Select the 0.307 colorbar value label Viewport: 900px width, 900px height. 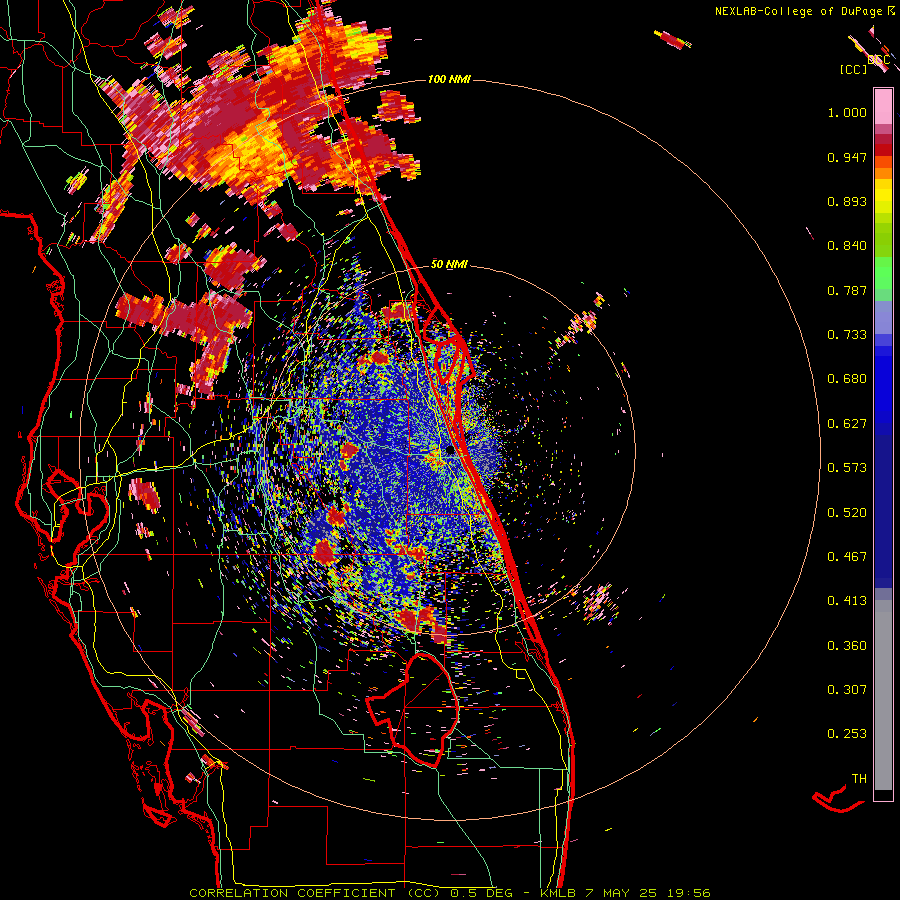tap(847, 690)
